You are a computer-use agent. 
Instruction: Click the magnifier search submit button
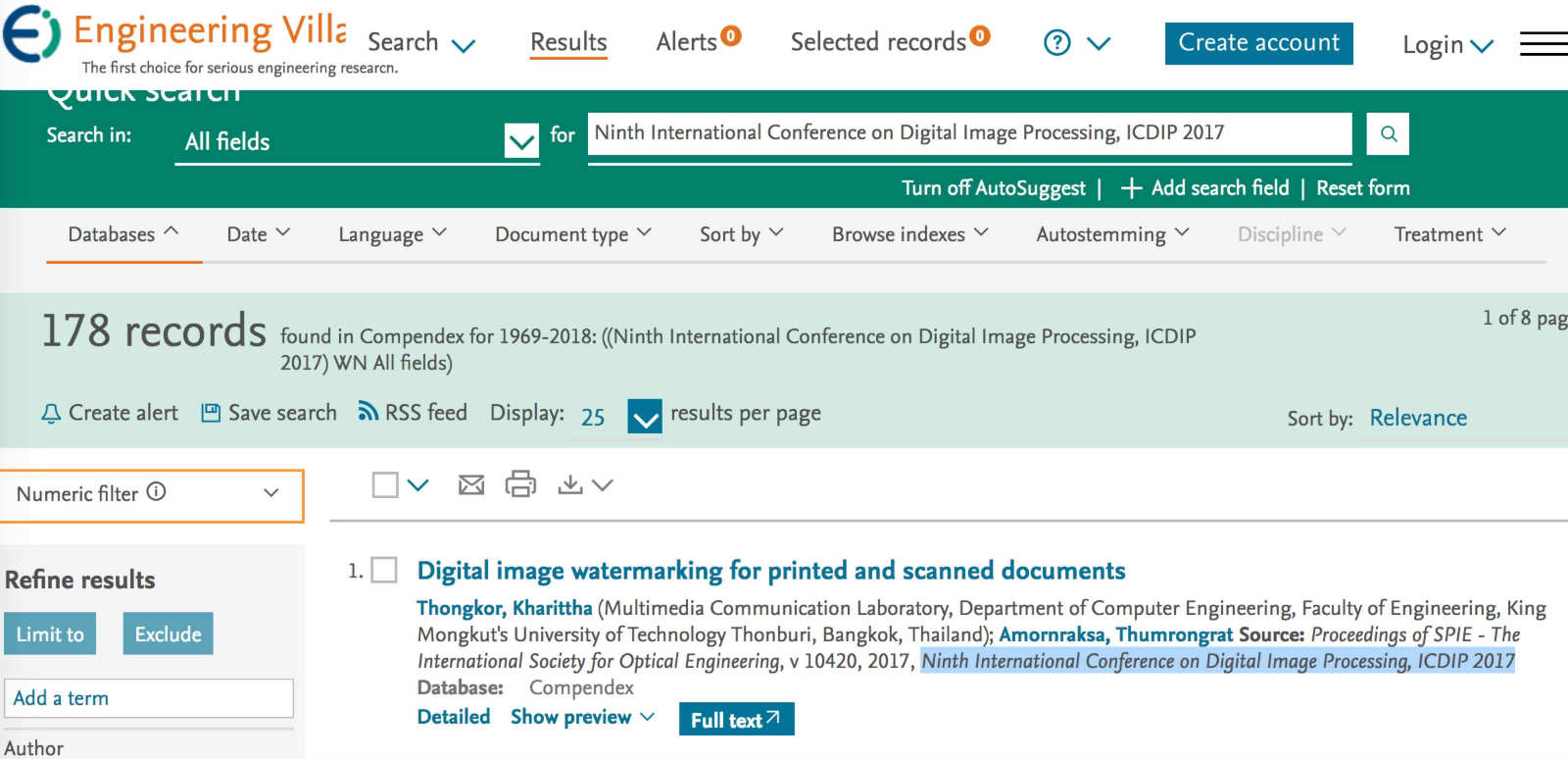(x=1388, y=133)
